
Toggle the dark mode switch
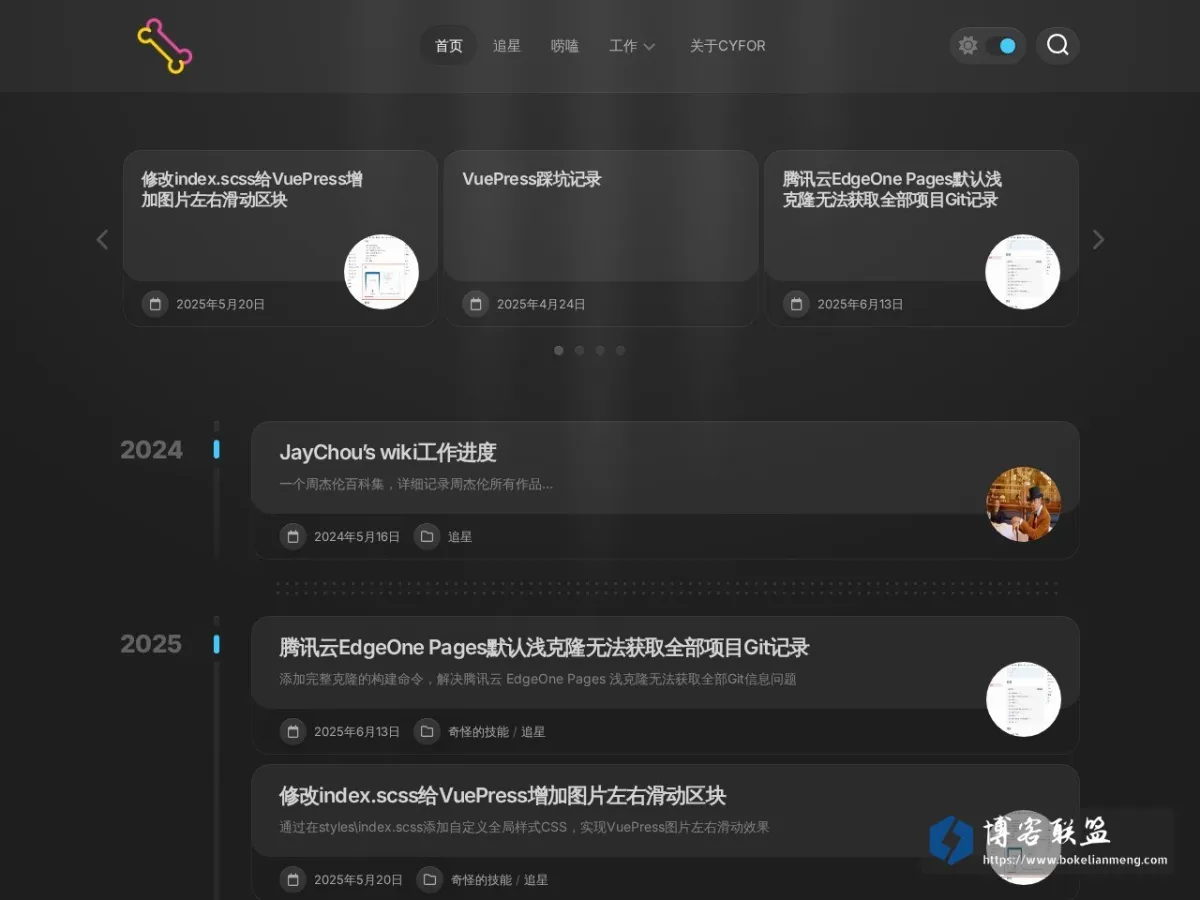point(1001,45)
